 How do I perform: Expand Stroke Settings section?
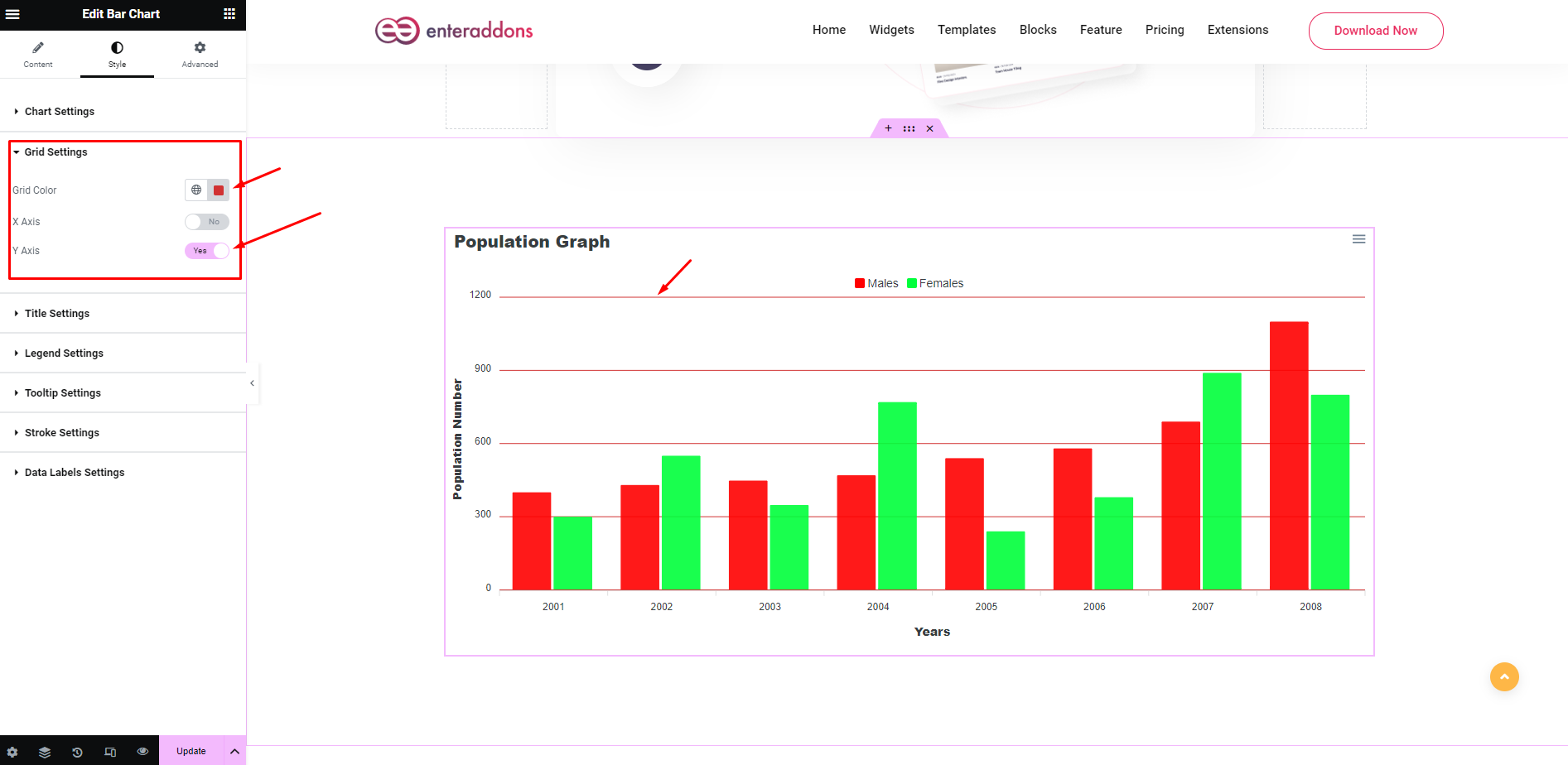pyautogui.click(x=123, y=433)
